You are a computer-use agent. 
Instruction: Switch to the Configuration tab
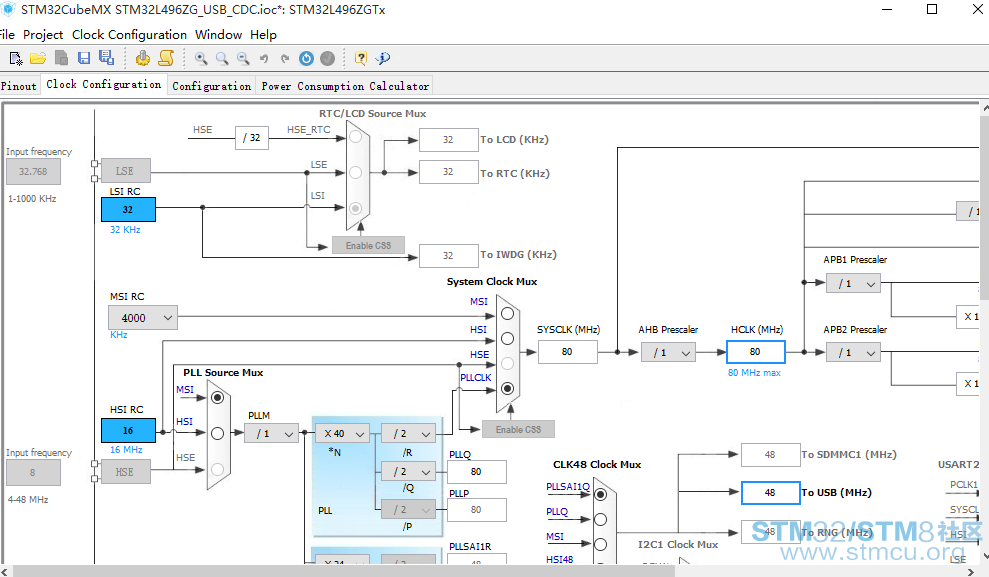coord(212,86)
